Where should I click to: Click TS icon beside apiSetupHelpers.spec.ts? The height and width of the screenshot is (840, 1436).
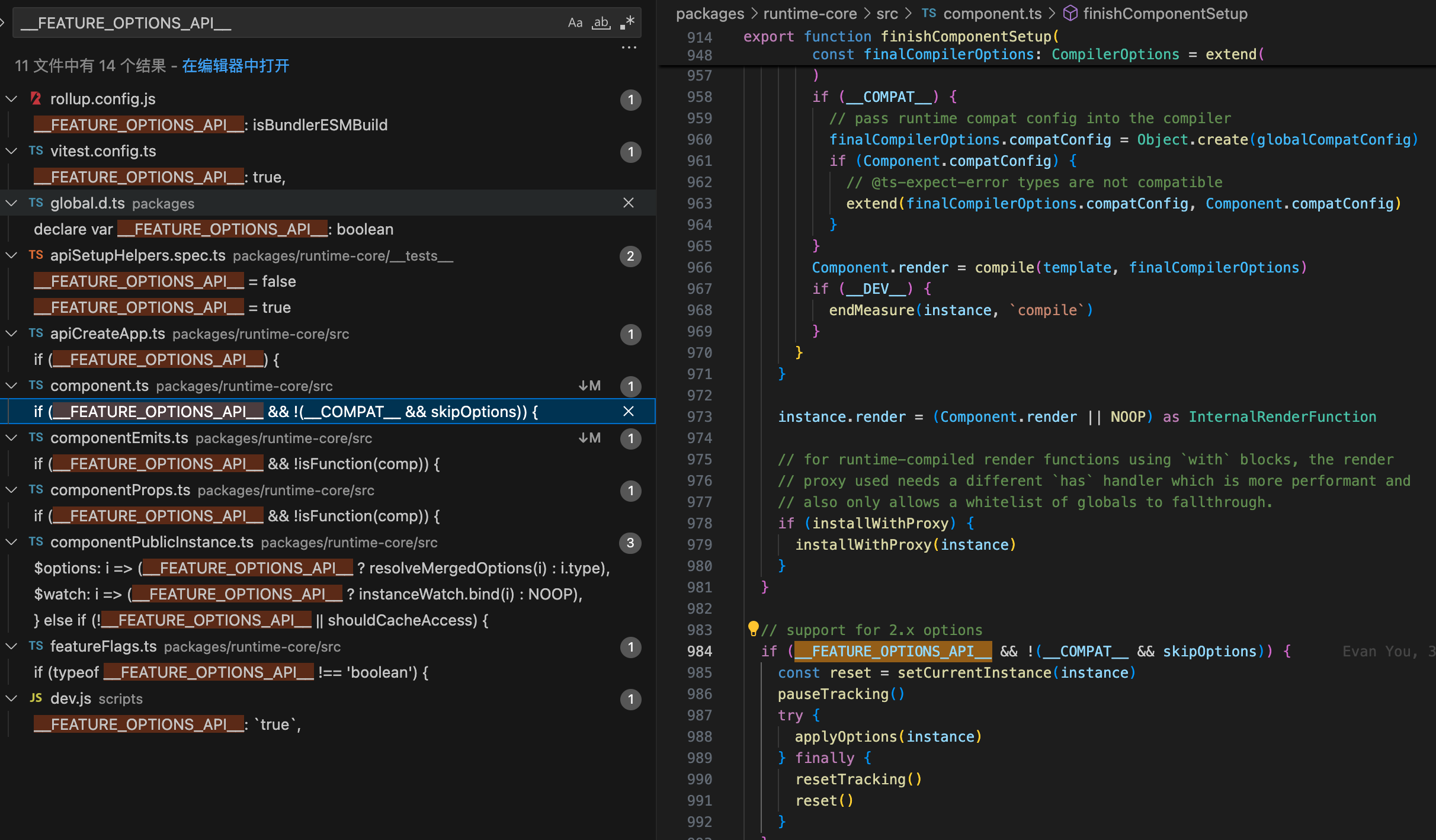36,255
